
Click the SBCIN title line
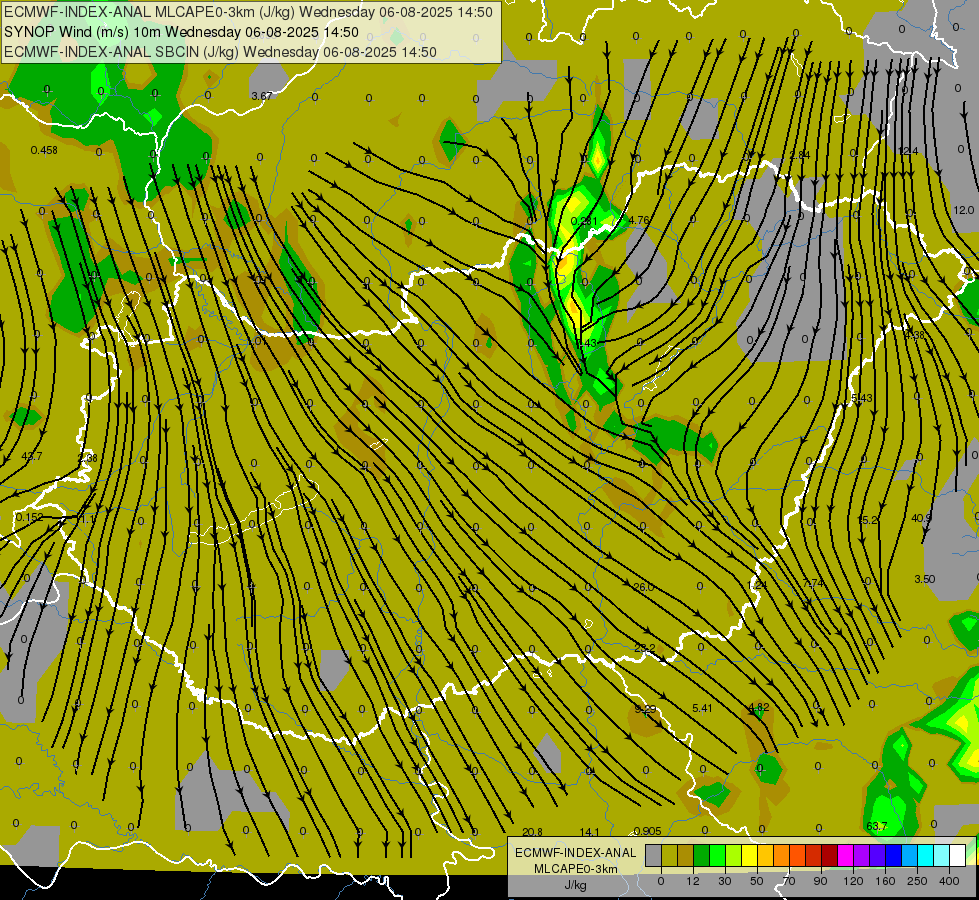pos(220,52)
